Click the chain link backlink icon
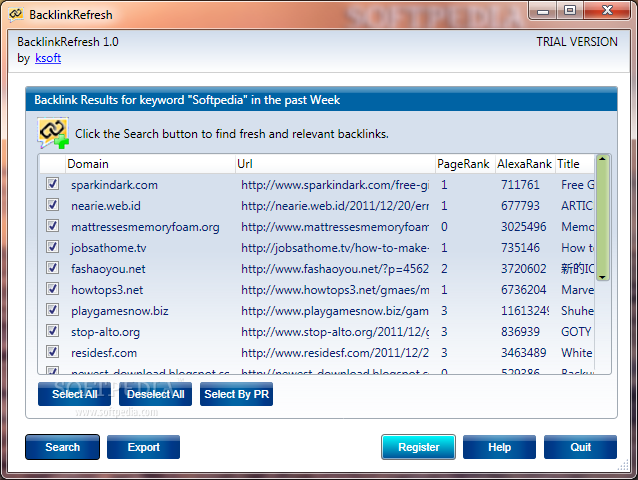The image size is (638, 480). pyautogui.click(x=53, y=133)
